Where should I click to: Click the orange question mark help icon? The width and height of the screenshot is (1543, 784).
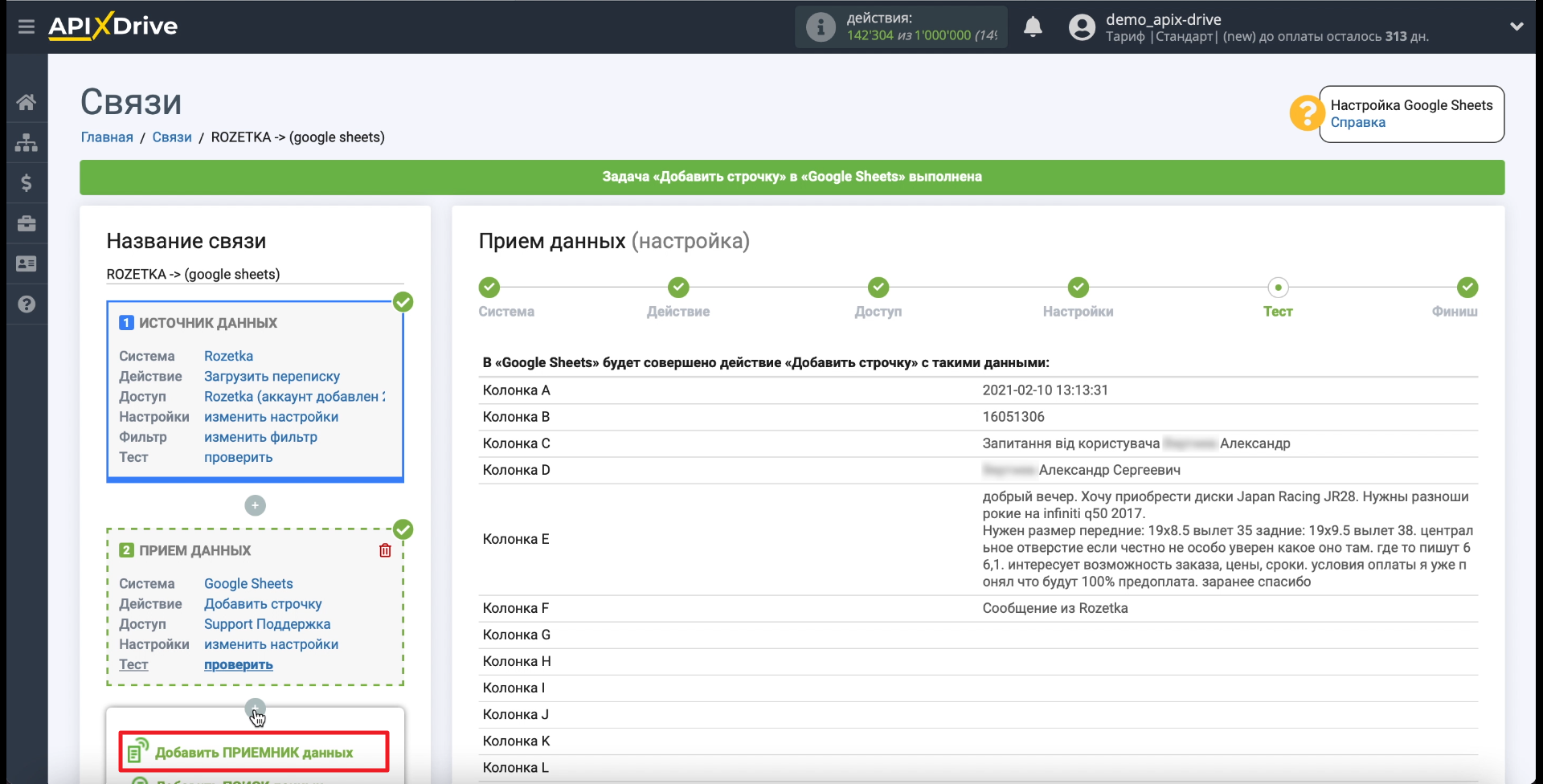[x=1307, y=113]
